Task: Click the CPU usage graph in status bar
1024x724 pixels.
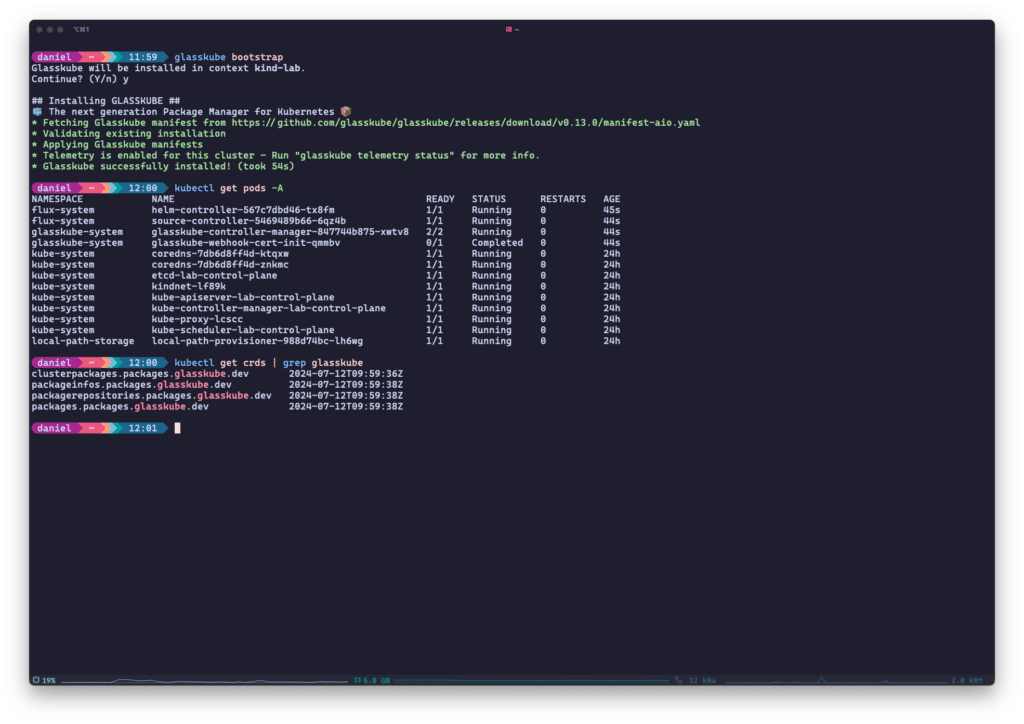Action: pyautogui.click(x=200, y=680)
